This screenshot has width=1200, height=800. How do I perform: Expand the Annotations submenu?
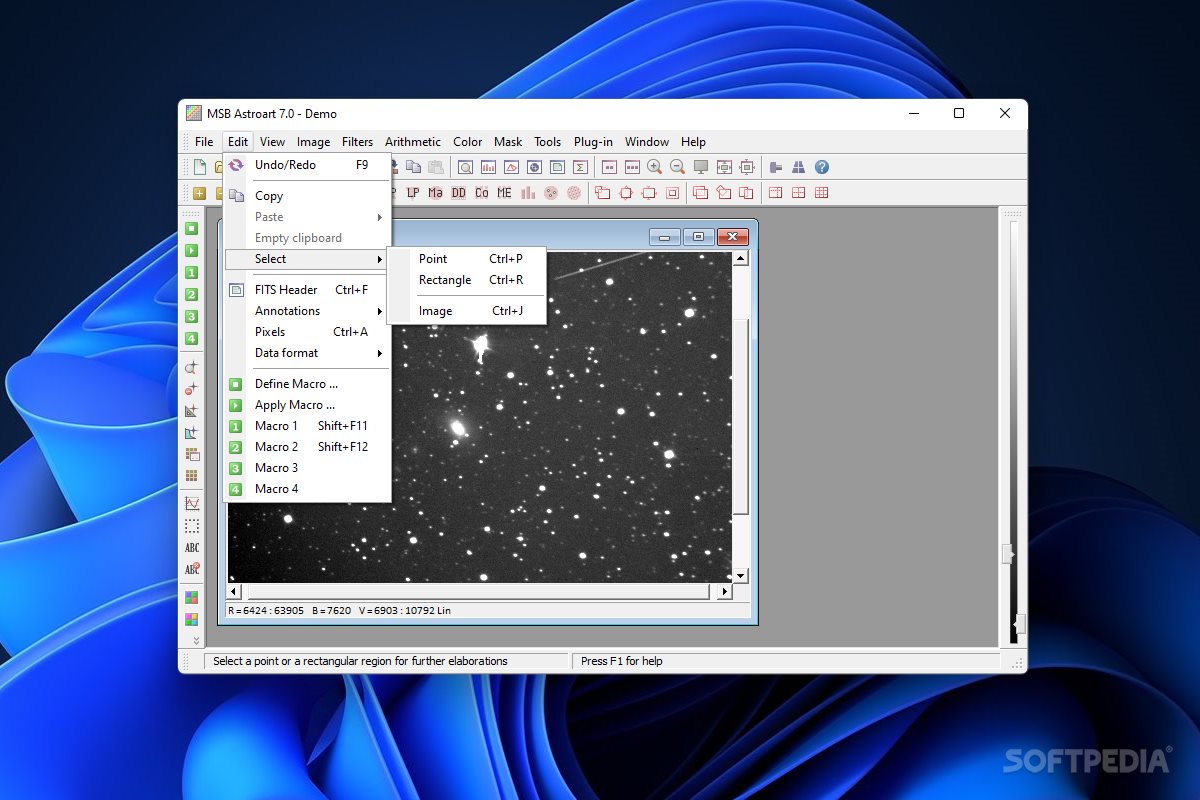coord(307,311)
